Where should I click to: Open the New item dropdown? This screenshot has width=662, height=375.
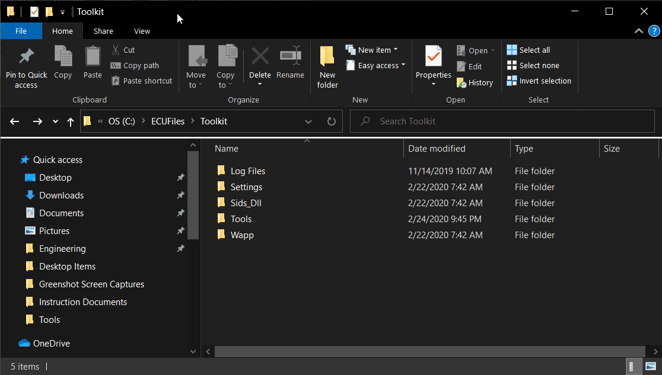coord(372,50)
